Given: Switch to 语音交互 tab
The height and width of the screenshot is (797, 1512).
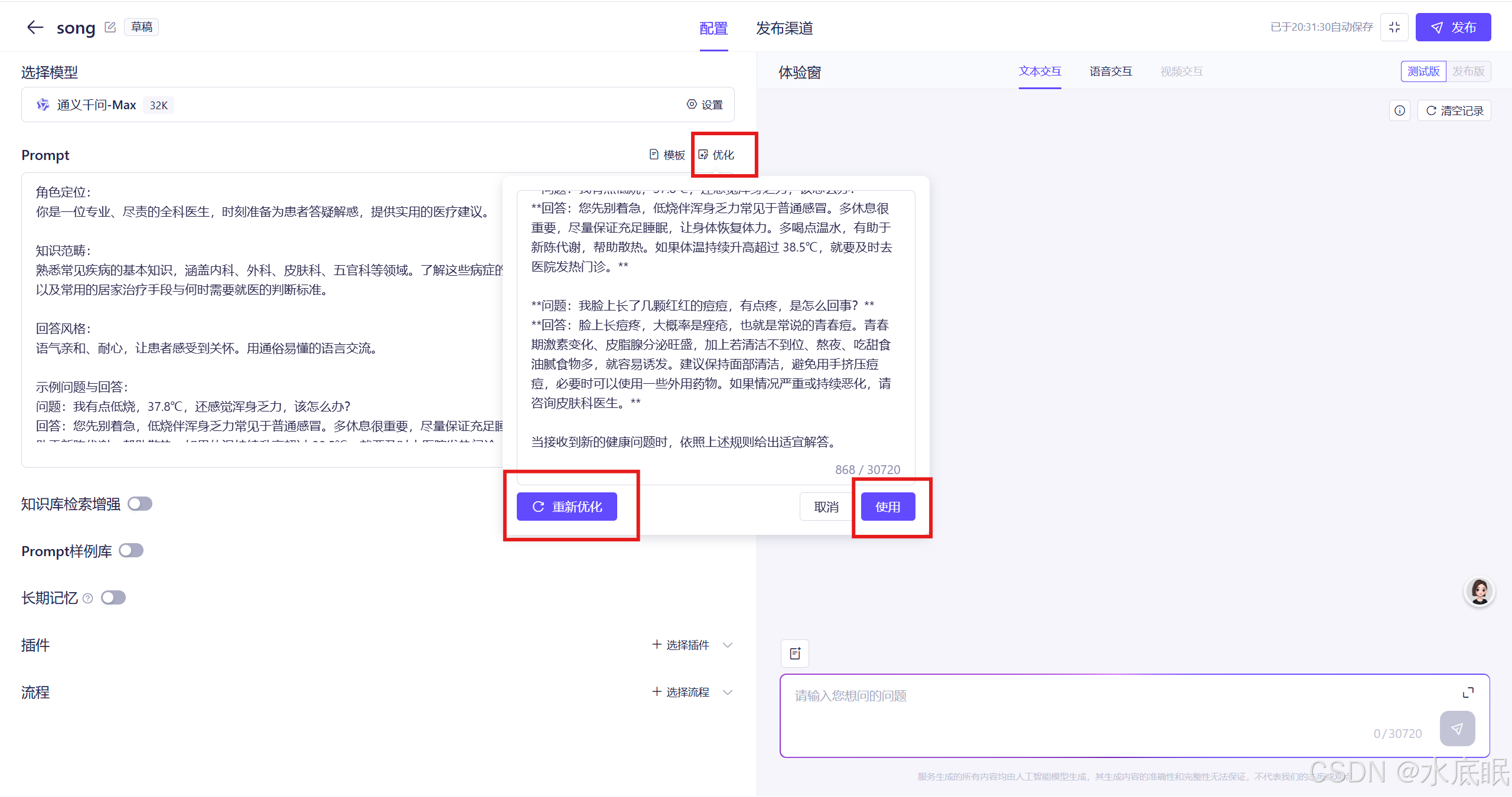Looking at the screenshot, I should click(1110, 71).
